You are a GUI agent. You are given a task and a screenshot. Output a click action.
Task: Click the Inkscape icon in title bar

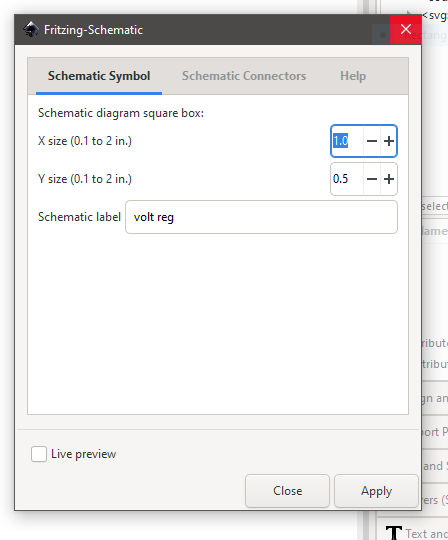coord(31,30)
